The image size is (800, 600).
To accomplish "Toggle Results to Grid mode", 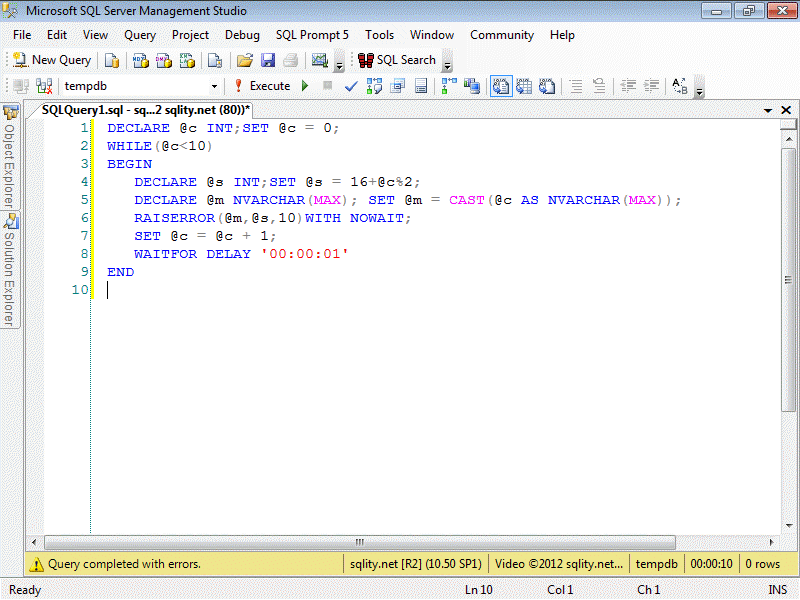I will click(x=524, y=86).
